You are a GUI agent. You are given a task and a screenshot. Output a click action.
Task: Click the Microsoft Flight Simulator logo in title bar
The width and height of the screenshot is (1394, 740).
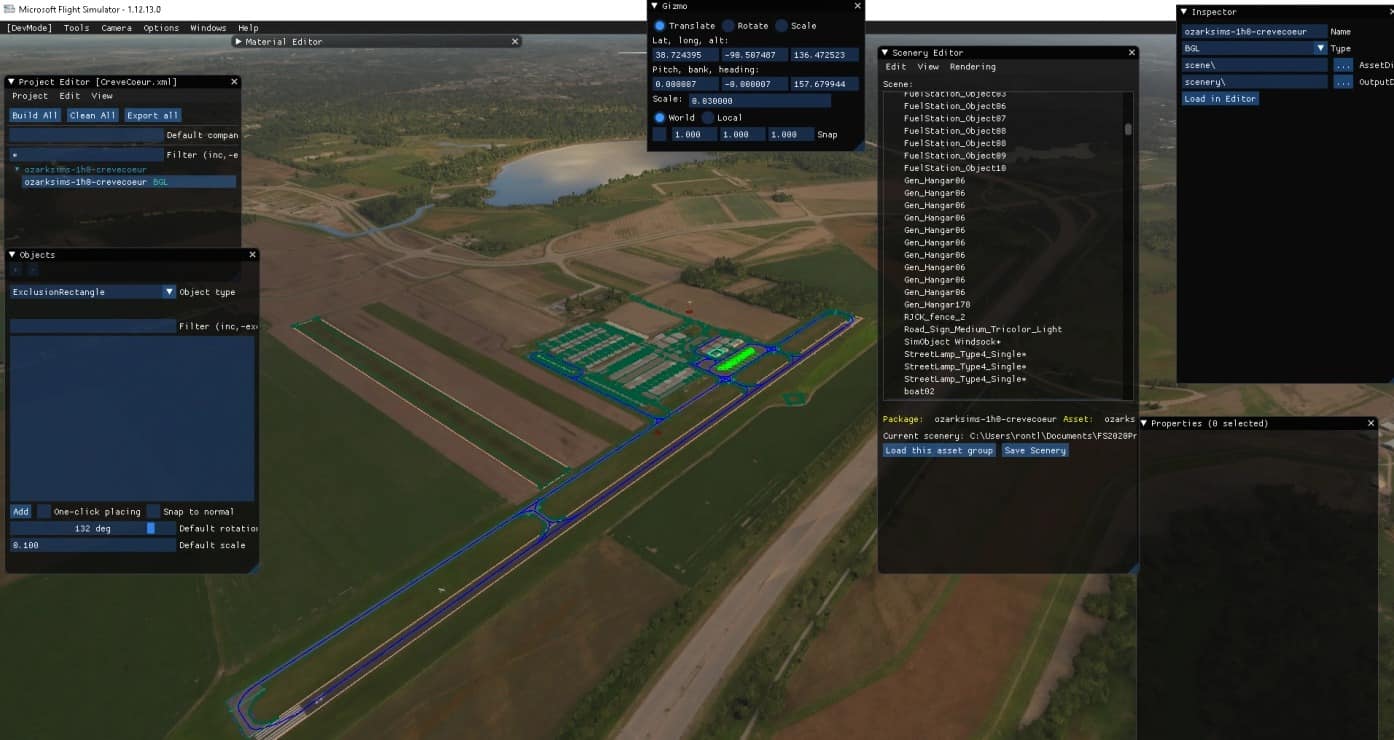pos(8,8)
